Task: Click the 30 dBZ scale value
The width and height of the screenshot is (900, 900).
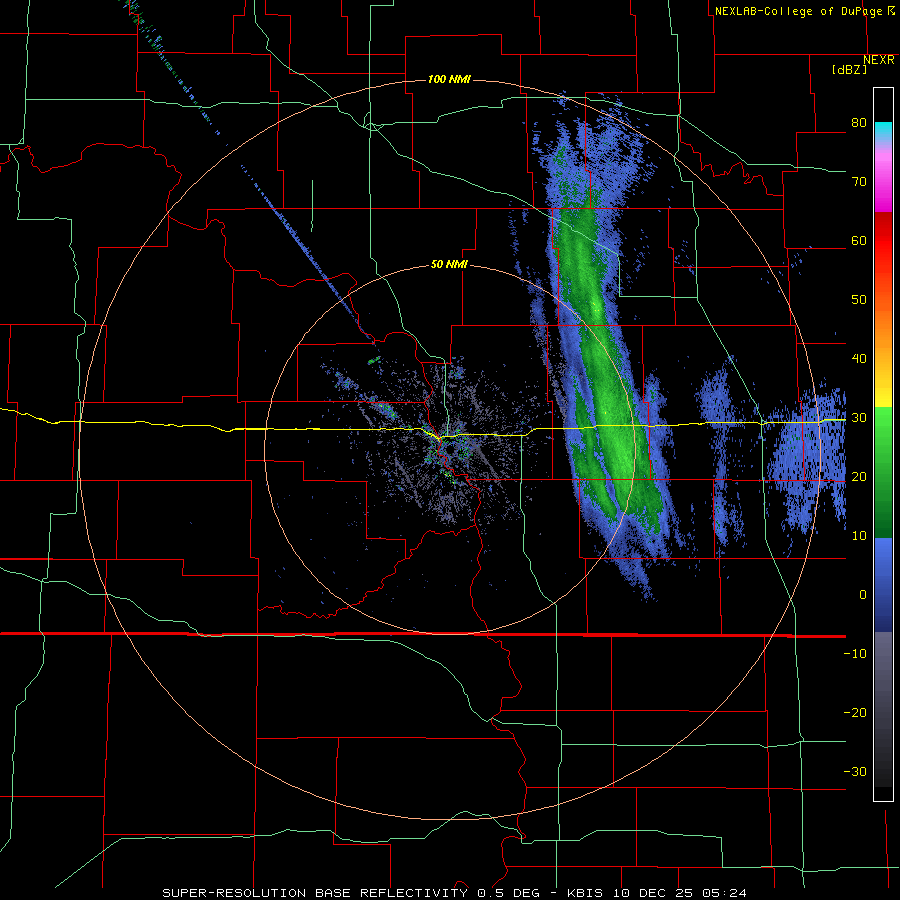Action: coord(859,418)
